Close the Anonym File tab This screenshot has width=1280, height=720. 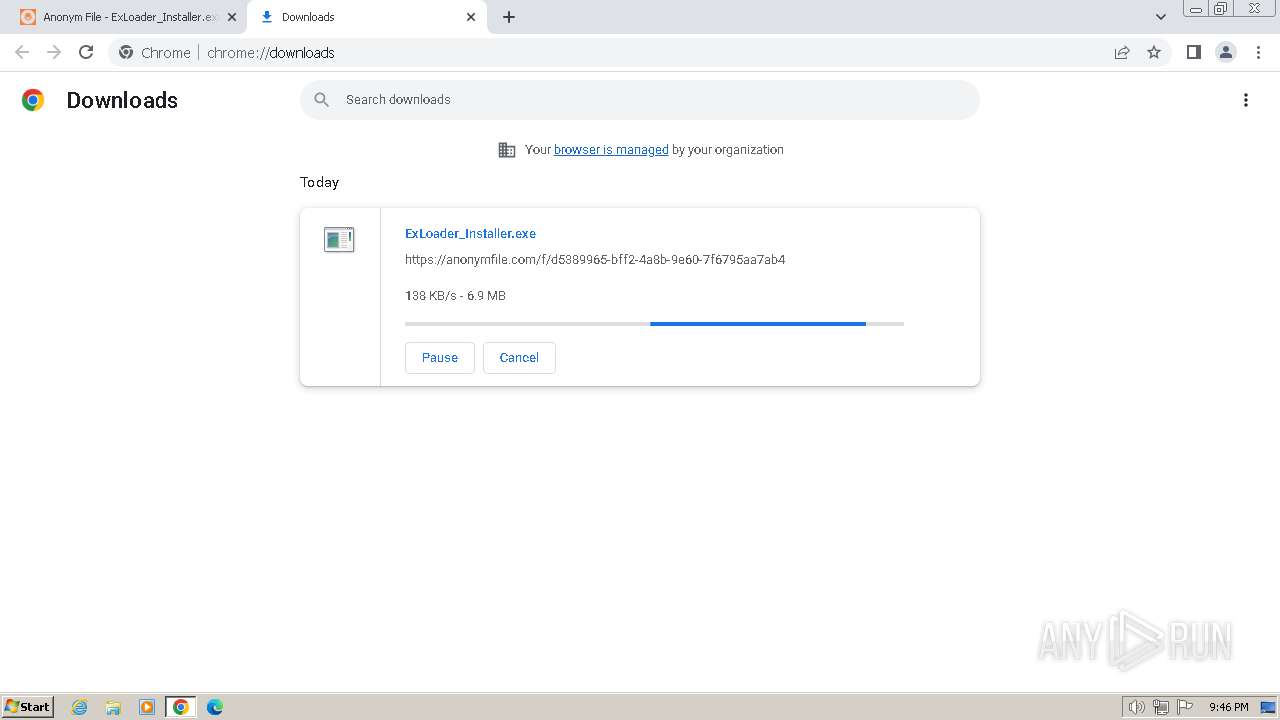point(231,17)
